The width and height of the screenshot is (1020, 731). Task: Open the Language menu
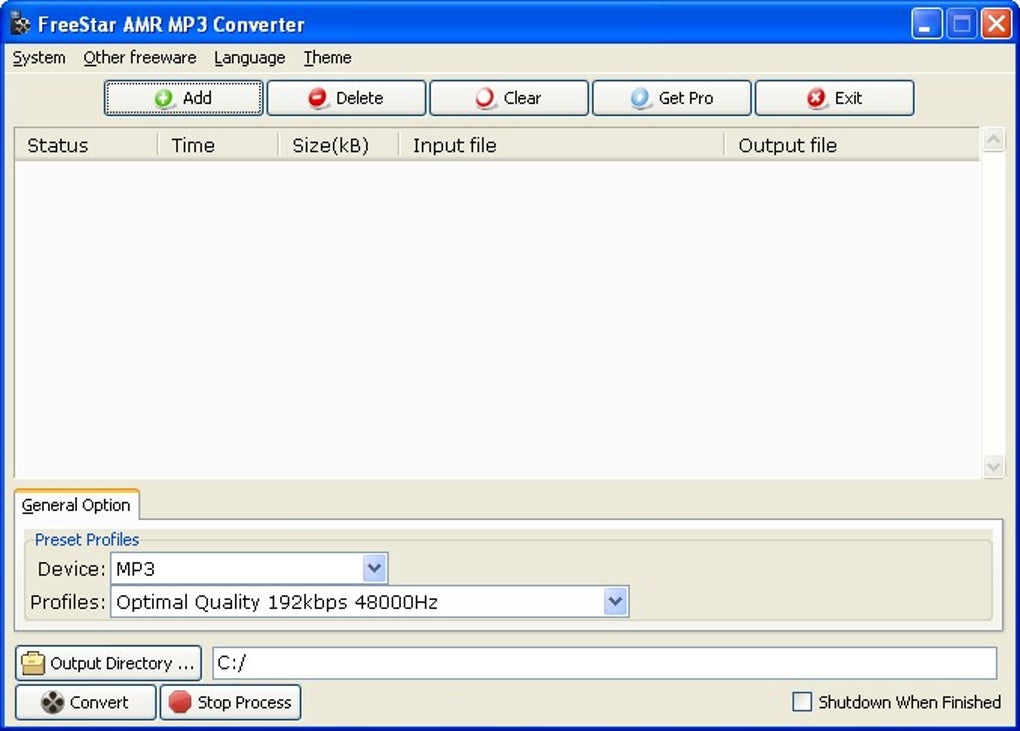250,58
